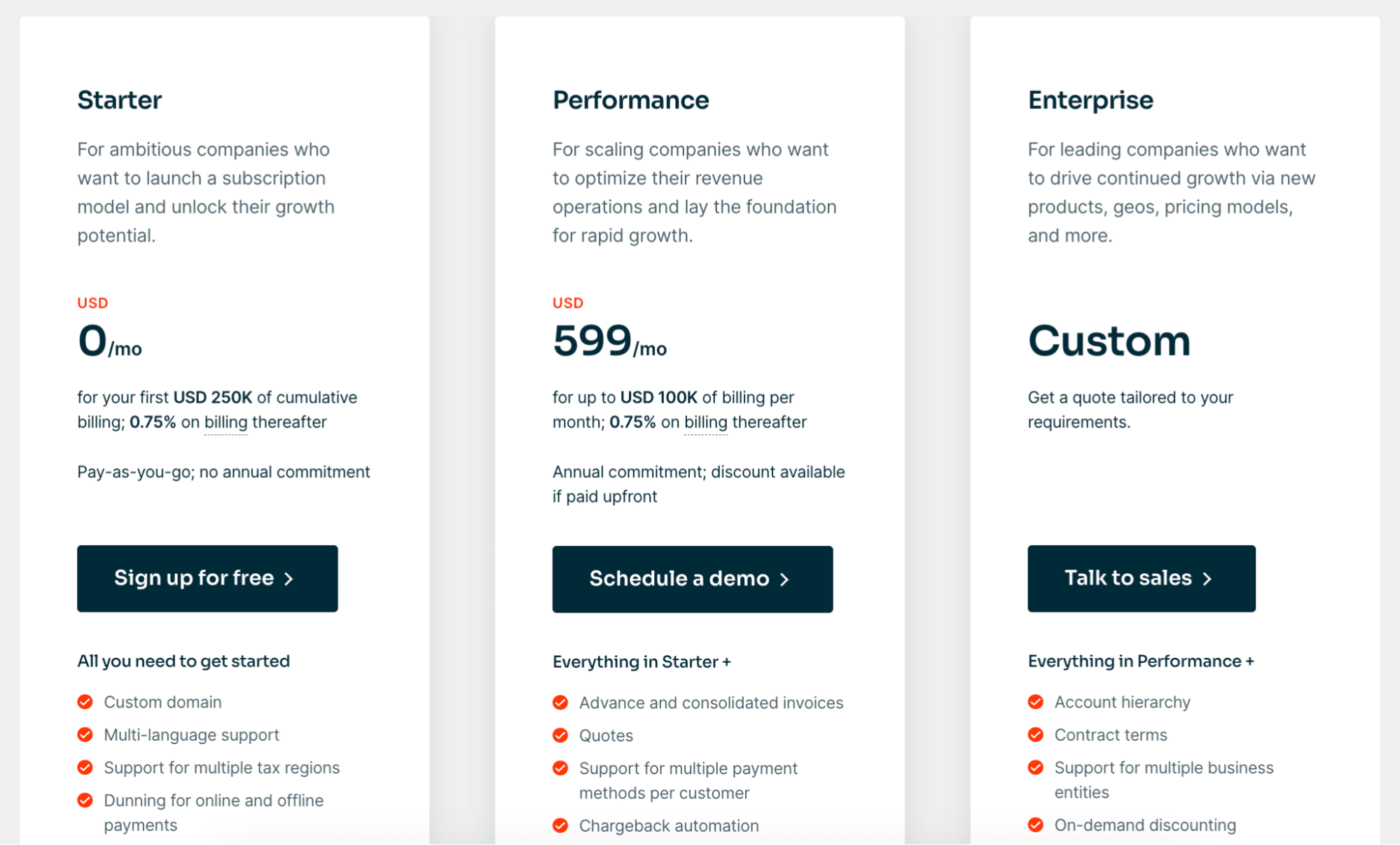Click the checkmark beside Chargeback automation

point(560,826)
